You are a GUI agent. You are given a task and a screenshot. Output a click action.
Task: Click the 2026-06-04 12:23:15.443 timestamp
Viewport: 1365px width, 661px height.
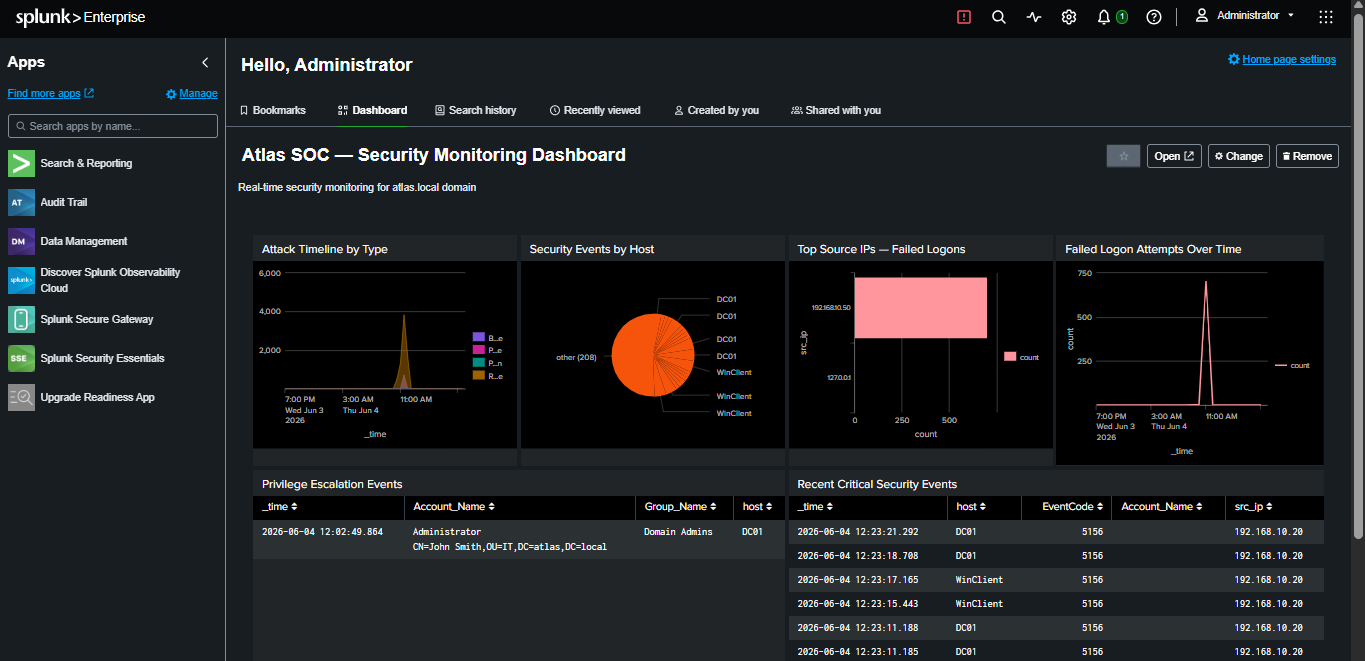(858, 604)
